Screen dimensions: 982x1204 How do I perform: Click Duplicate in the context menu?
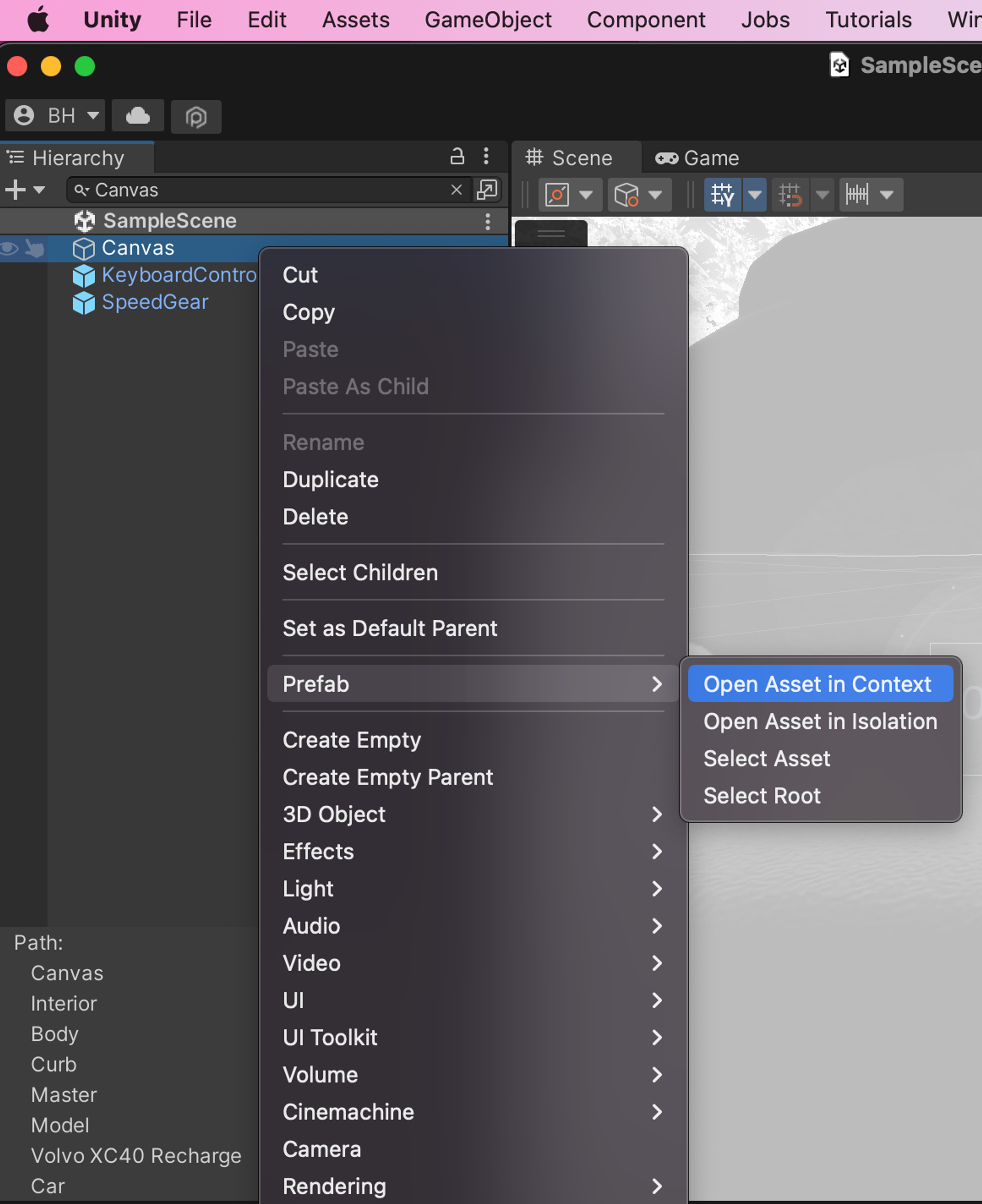(x=330, y=480)
